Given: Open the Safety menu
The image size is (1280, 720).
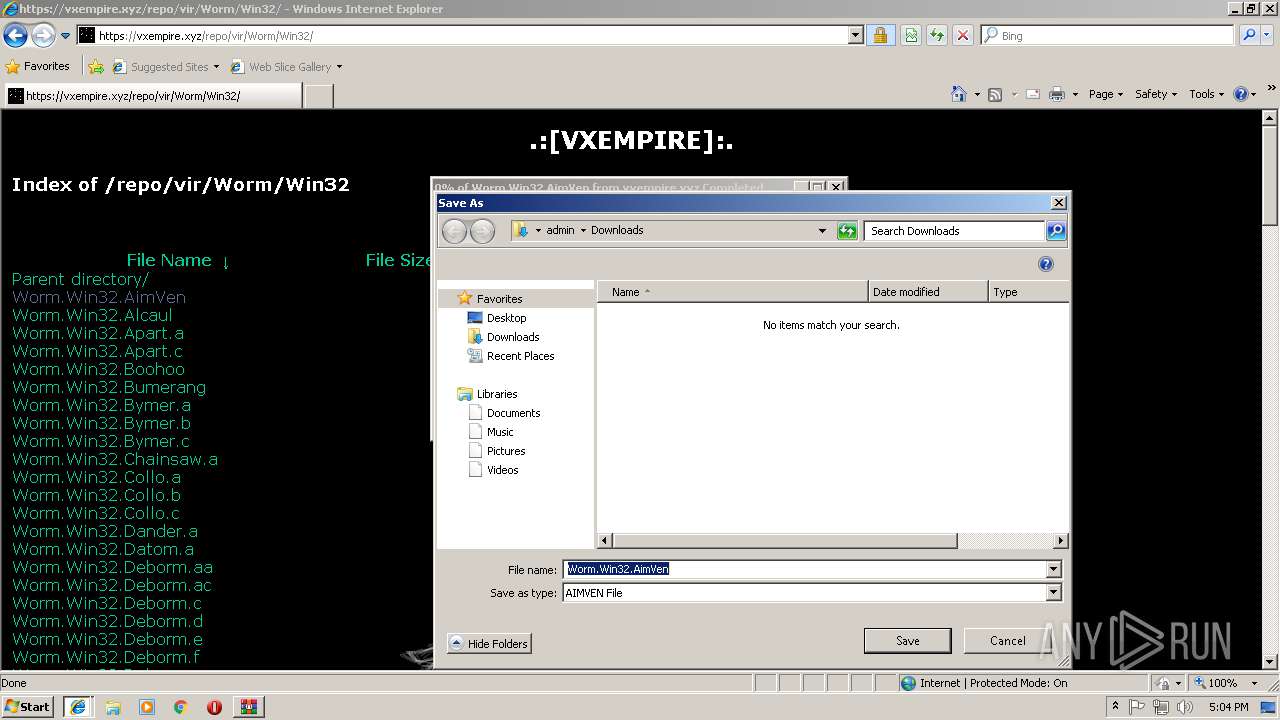Looking at the screenshot, I should pos(1157,94).
